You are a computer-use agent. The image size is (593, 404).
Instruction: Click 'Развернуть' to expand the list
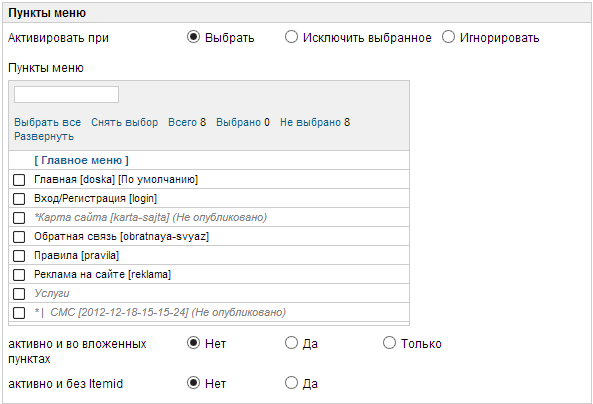[x=44, y=136]
